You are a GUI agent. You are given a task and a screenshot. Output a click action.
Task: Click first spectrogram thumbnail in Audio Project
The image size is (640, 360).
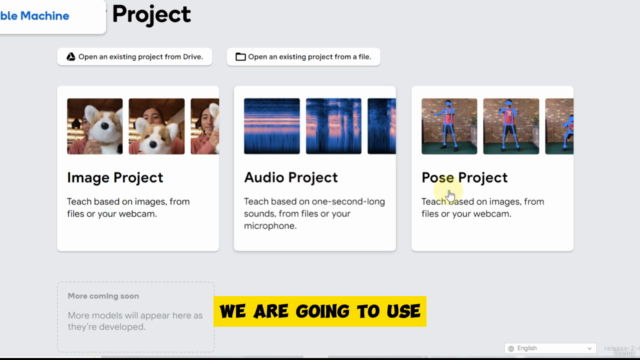pos(272,126)
